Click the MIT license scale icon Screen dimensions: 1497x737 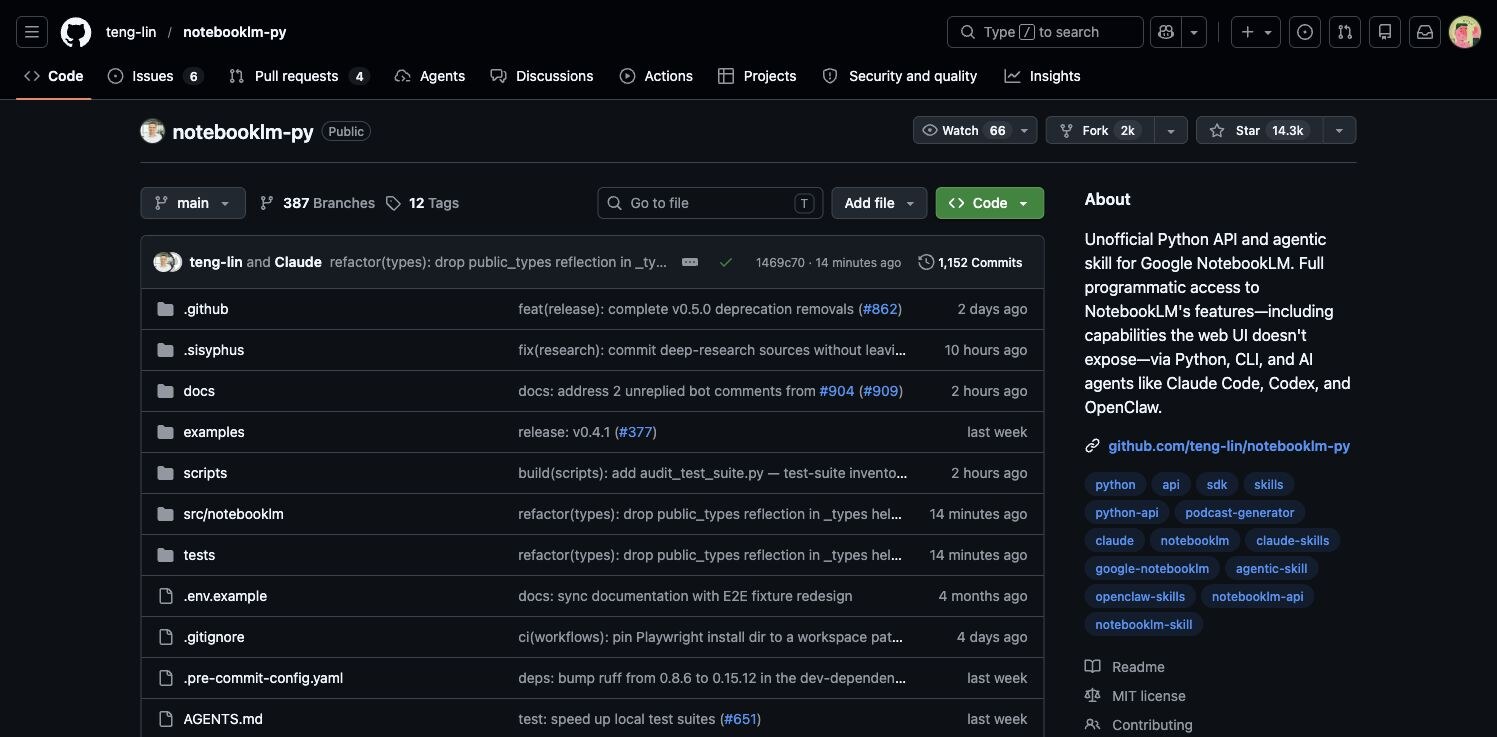click(1093, 696)
